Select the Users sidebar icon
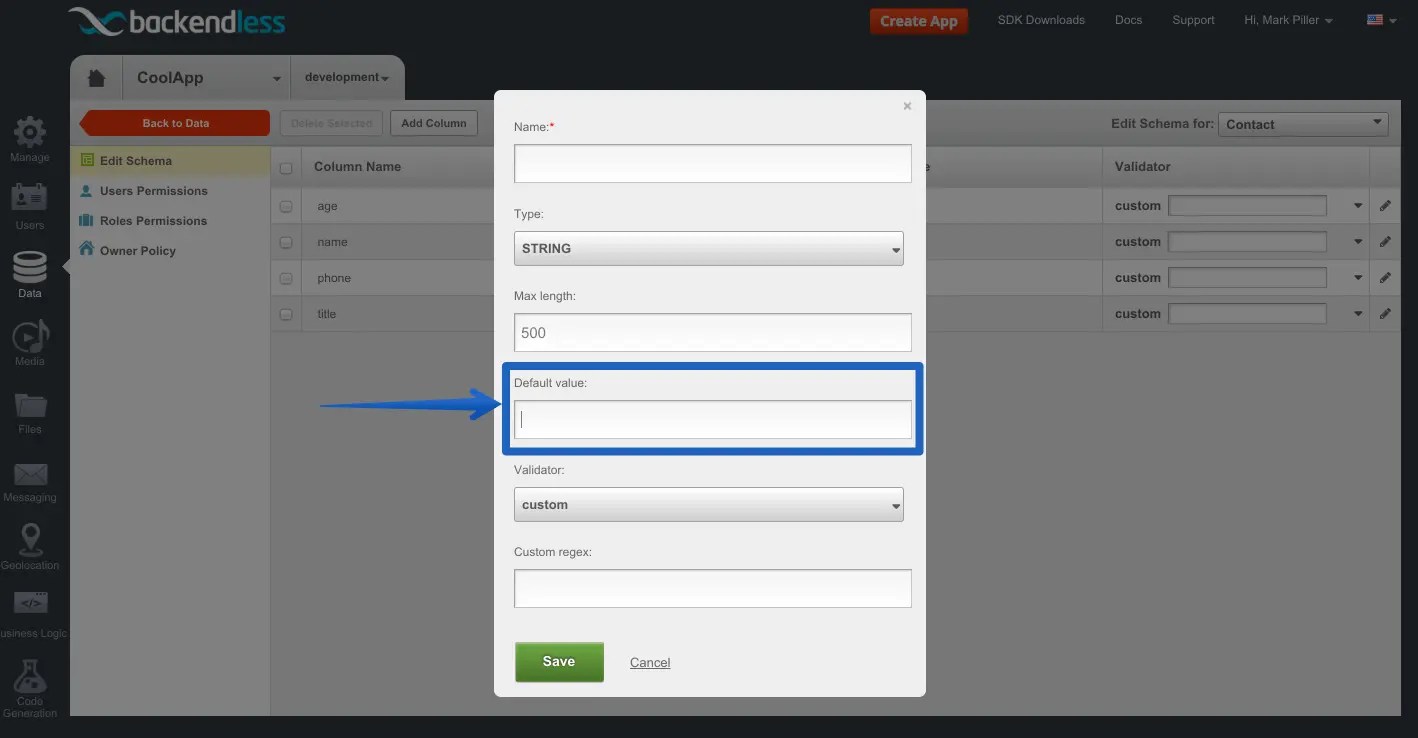Viewport: 1418px width, 738px height. pos(29,206)
